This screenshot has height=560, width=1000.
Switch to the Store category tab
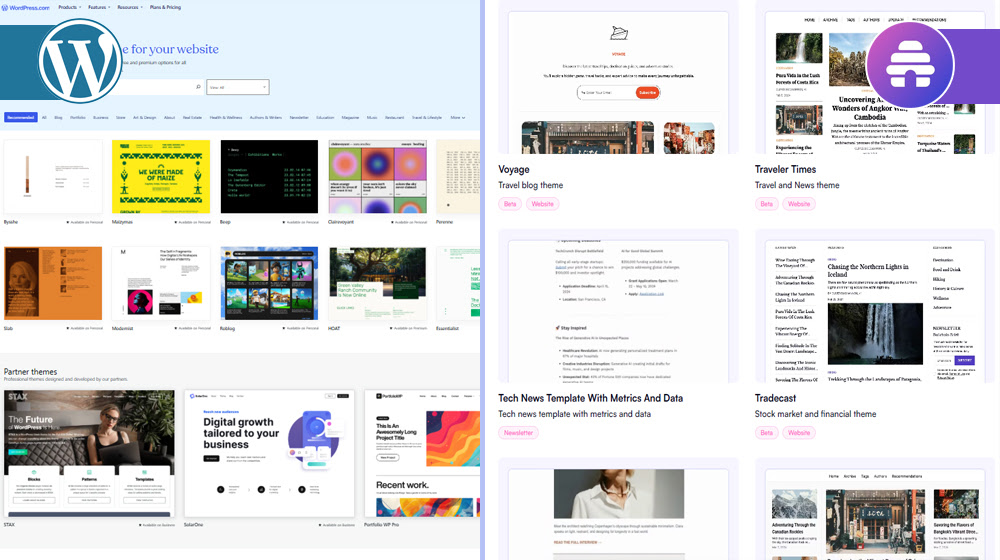(x=121, y=117)
